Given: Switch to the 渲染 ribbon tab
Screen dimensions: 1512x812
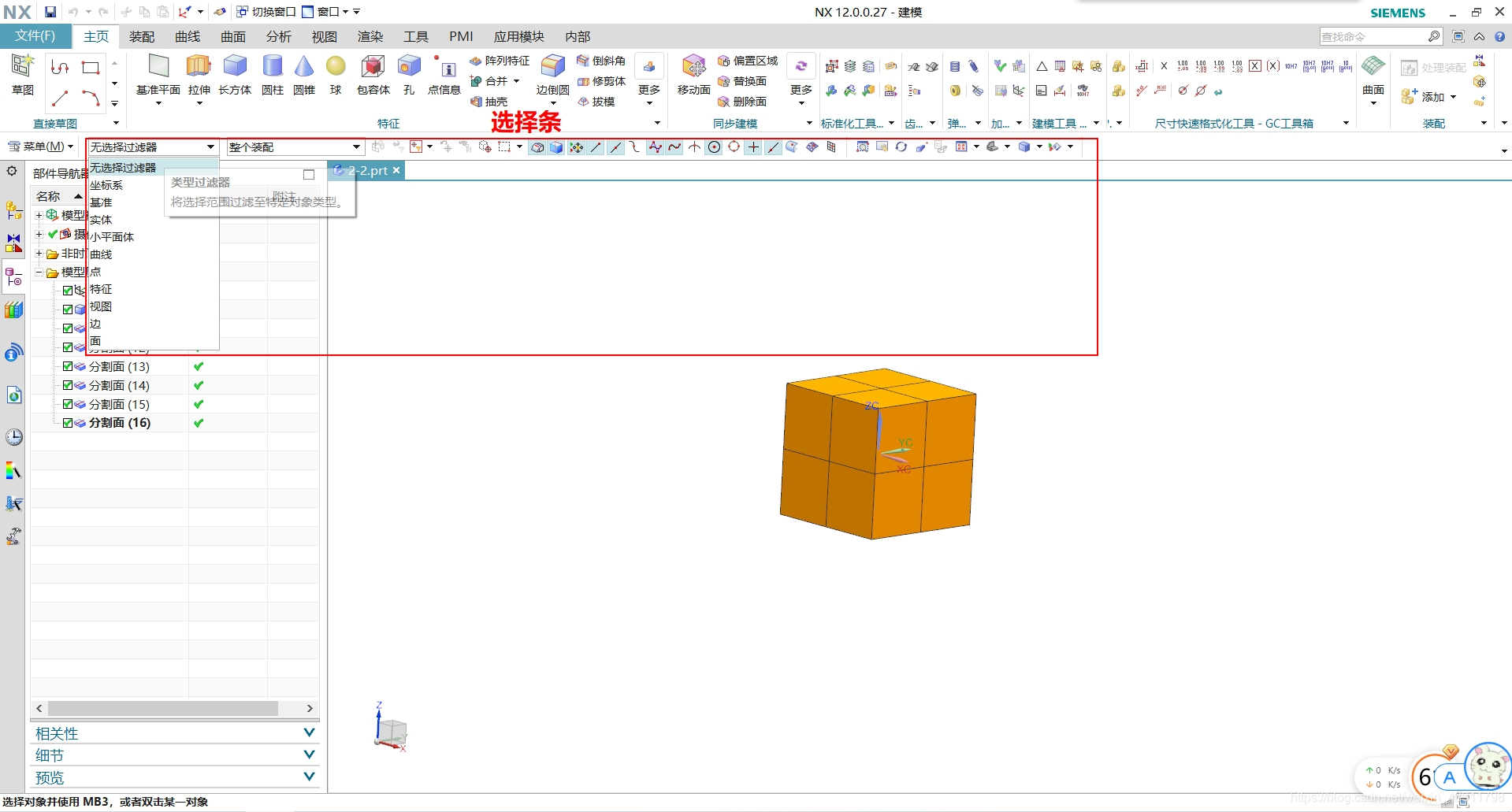Looking at the screenshot, I should click(x=370, y=36).
